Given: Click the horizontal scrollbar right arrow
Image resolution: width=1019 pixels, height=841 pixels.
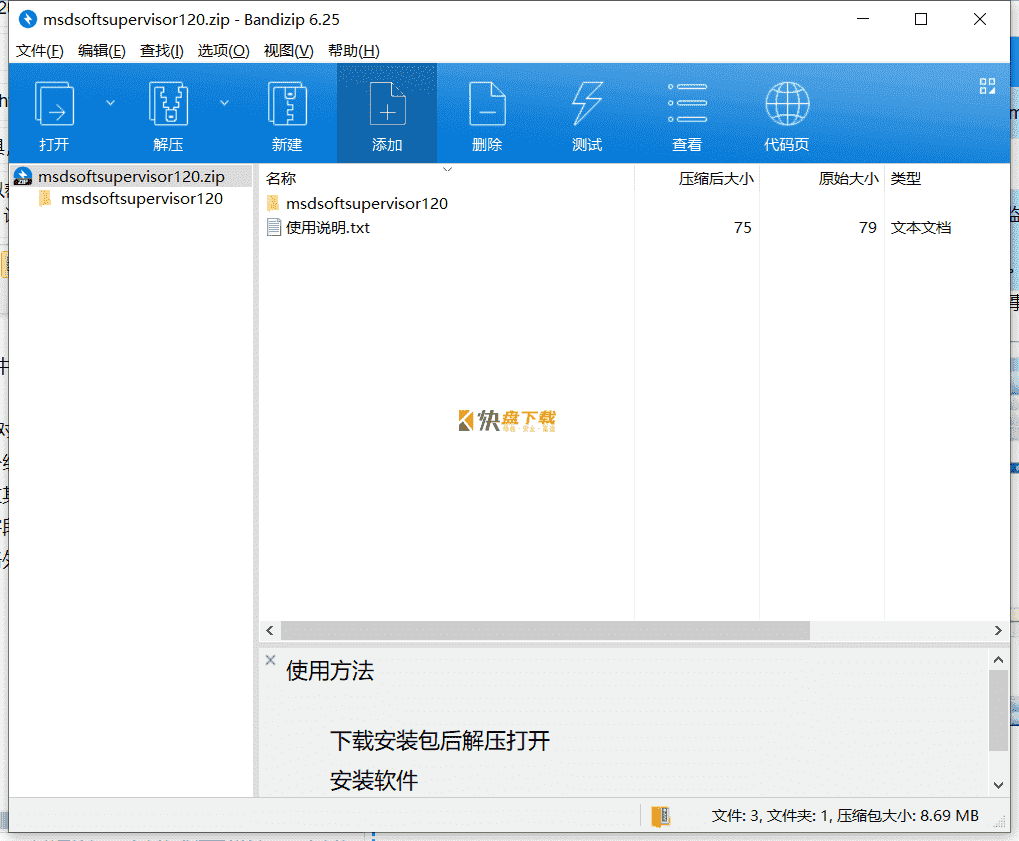Looking at the screenshot, I should 998,630.
